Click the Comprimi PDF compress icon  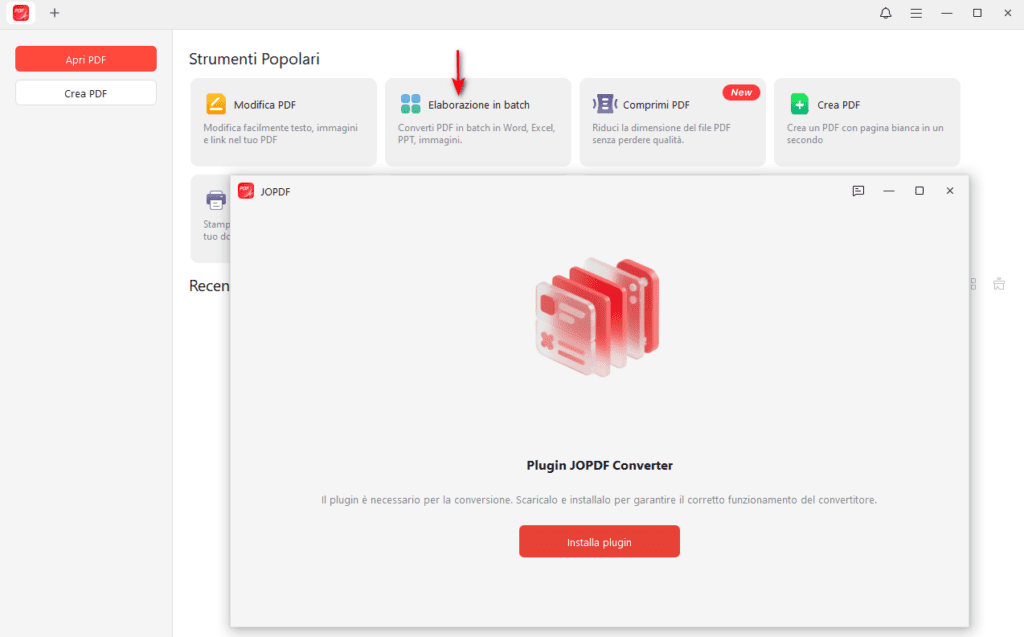point(605,104)
